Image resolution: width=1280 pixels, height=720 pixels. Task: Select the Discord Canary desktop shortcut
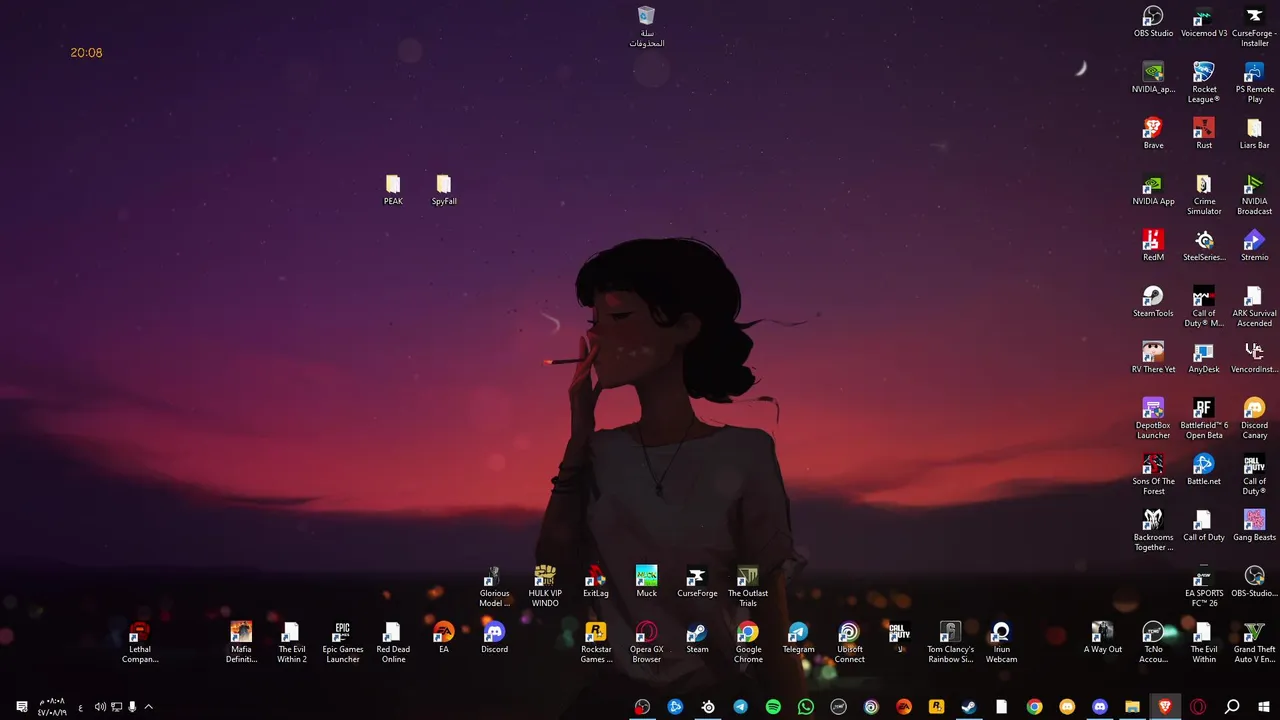[x=1254, y=419]
